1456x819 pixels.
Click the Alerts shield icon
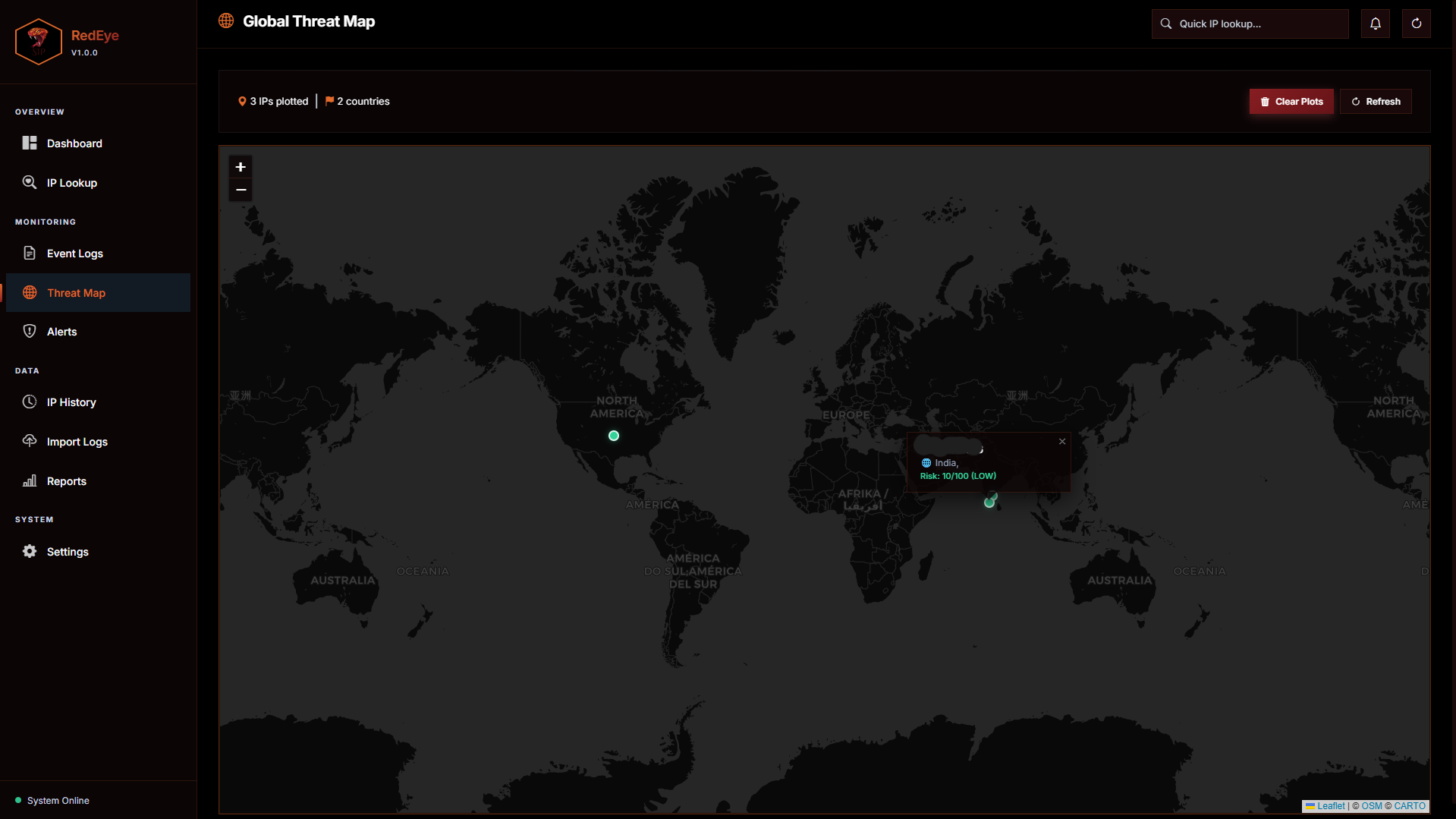(30, 331)
